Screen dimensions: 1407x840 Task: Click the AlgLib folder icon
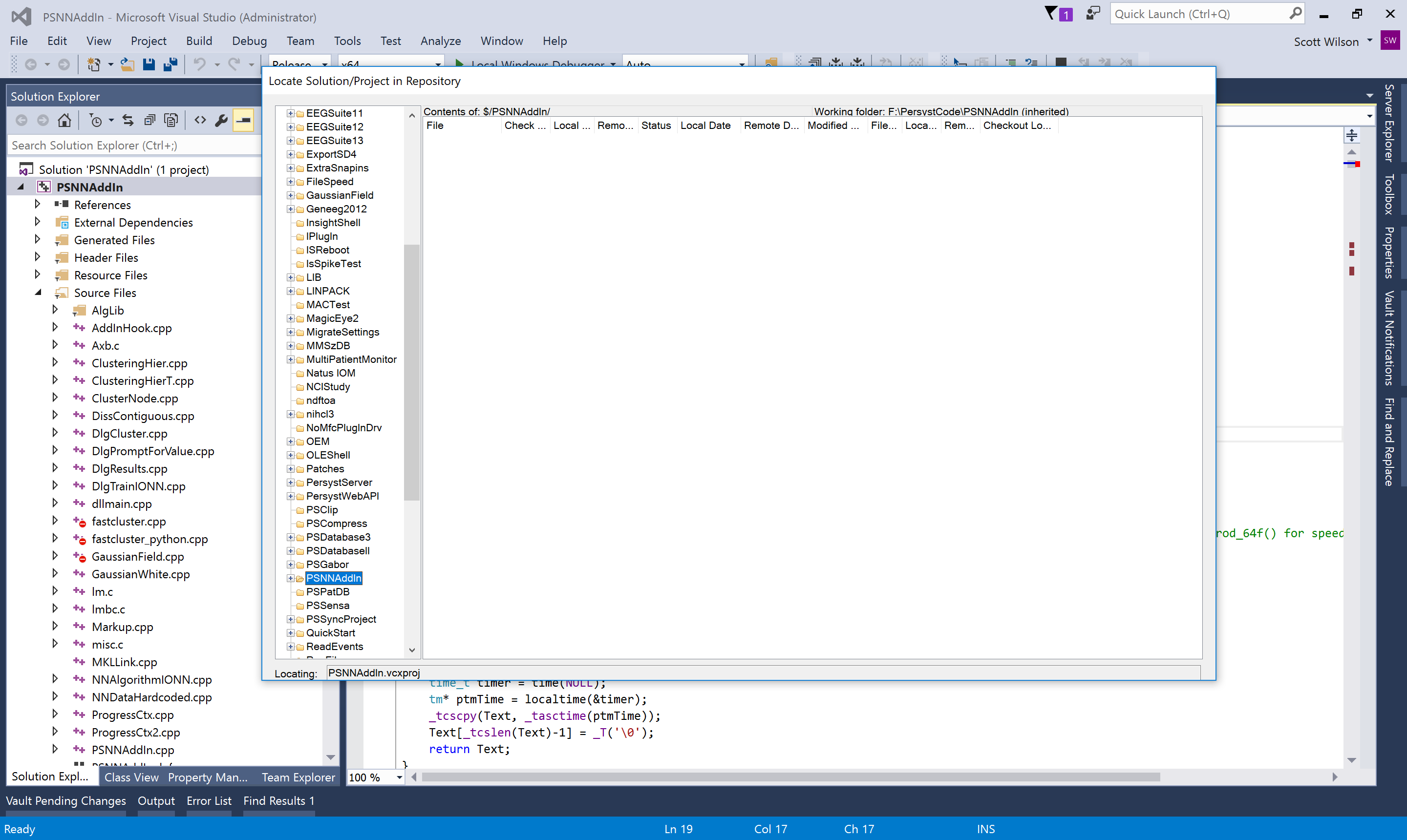pos(79,310)
